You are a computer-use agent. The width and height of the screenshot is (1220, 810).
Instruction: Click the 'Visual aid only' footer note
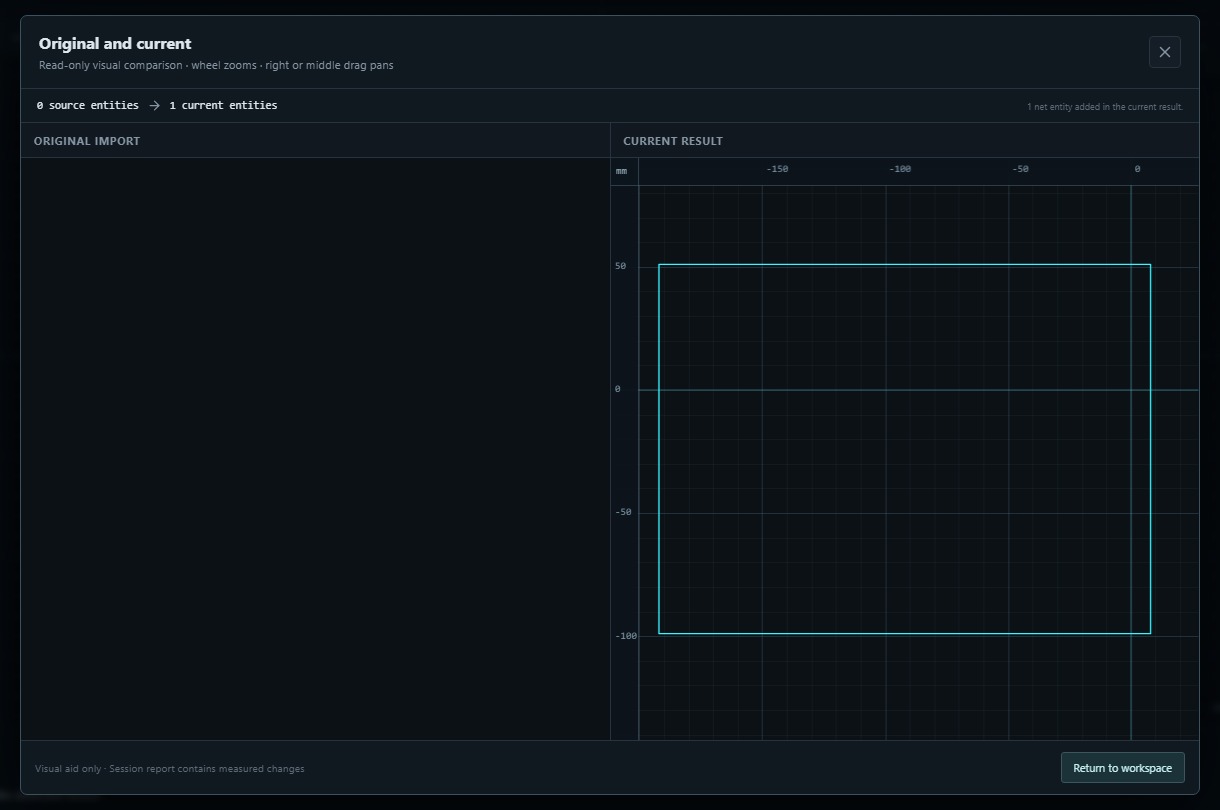[x=170, y=769]
